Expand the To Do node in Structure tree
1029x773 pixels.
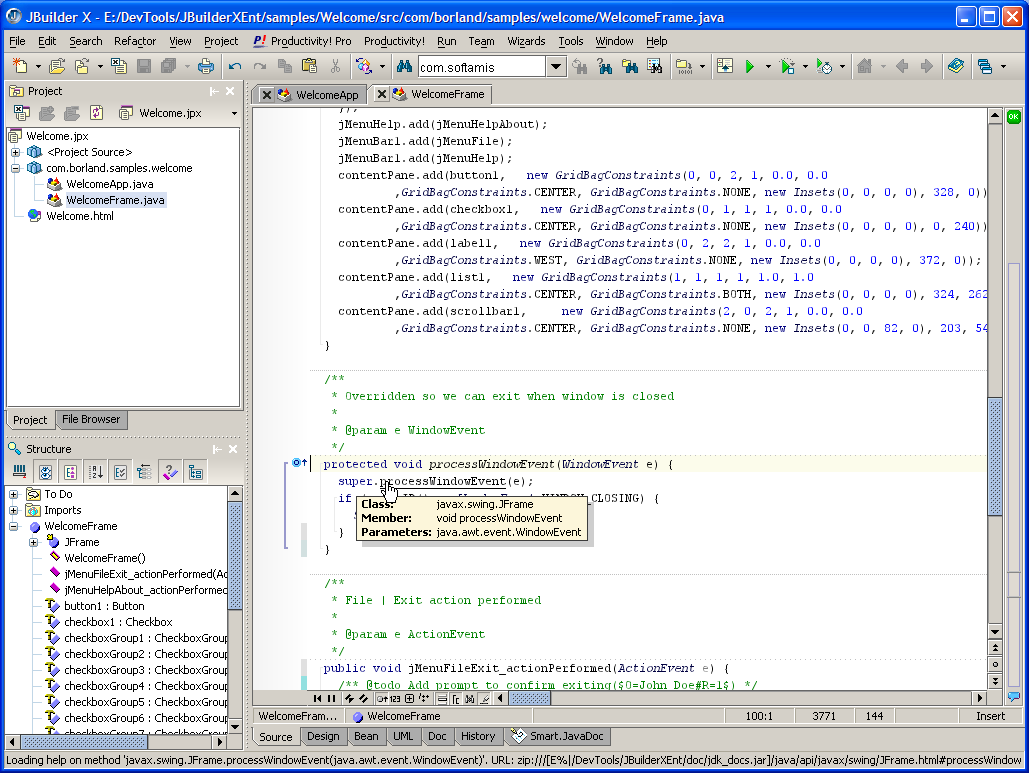click(14, 494)
